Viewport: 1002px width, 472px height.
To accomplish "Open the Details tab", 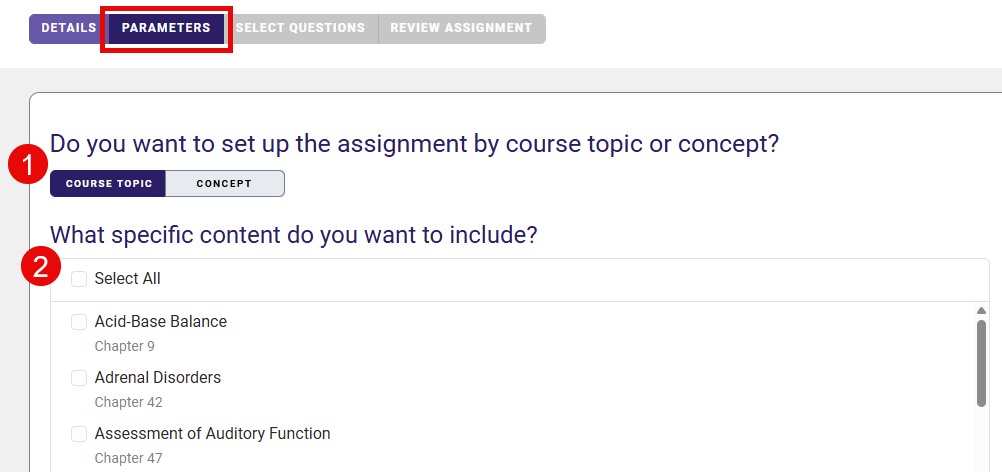I will pos(68,28).
